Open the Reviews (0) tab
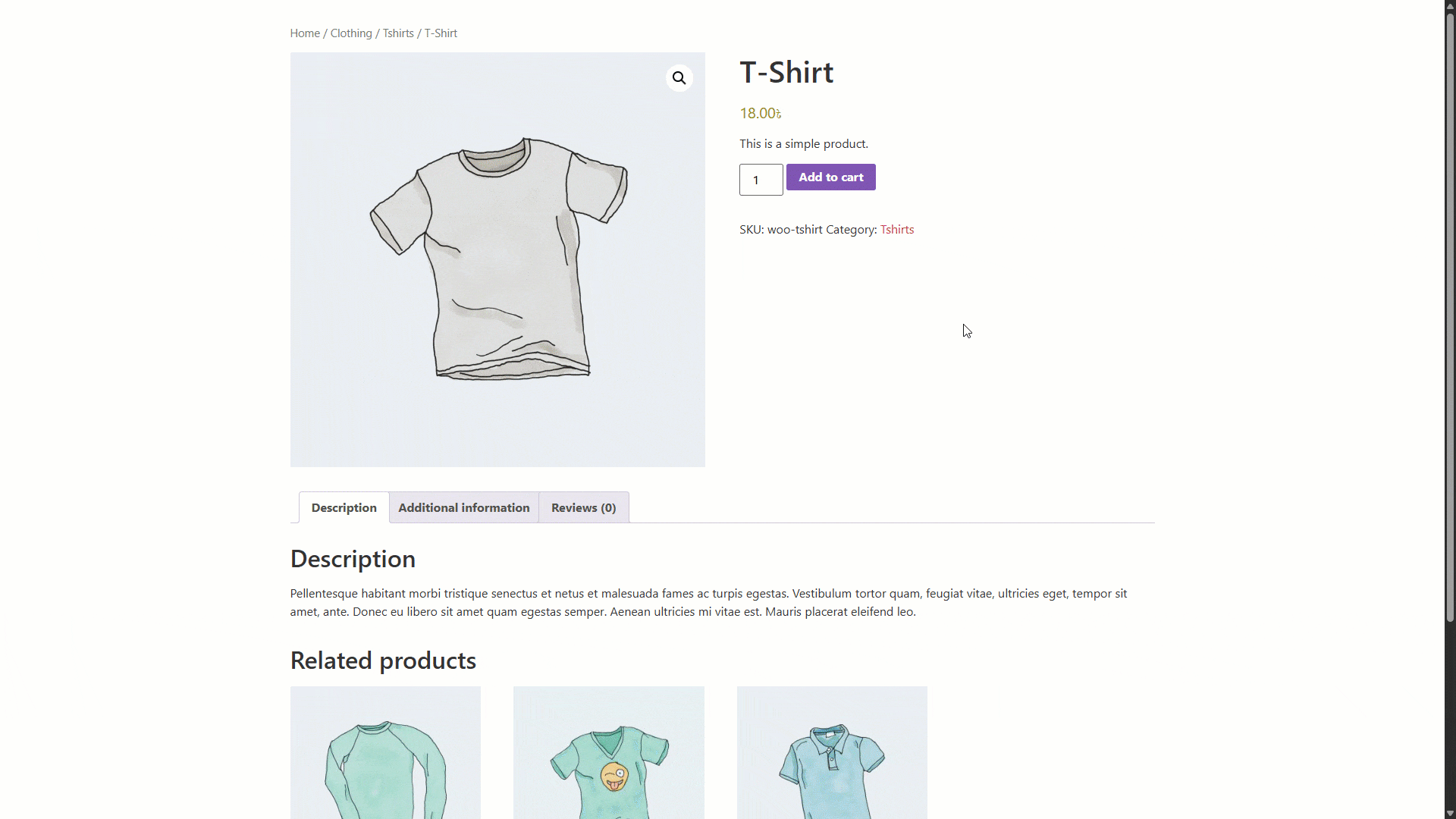 pos(583,508)
